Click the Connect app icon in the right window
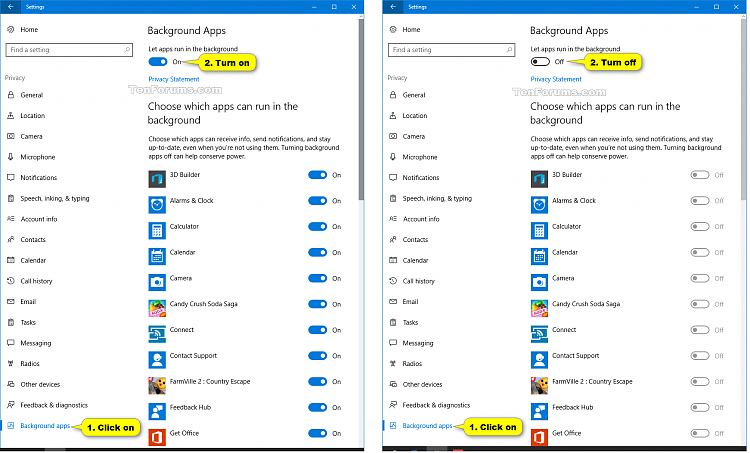The height and width of the screenshot is (453, 750). coord(540,334)
